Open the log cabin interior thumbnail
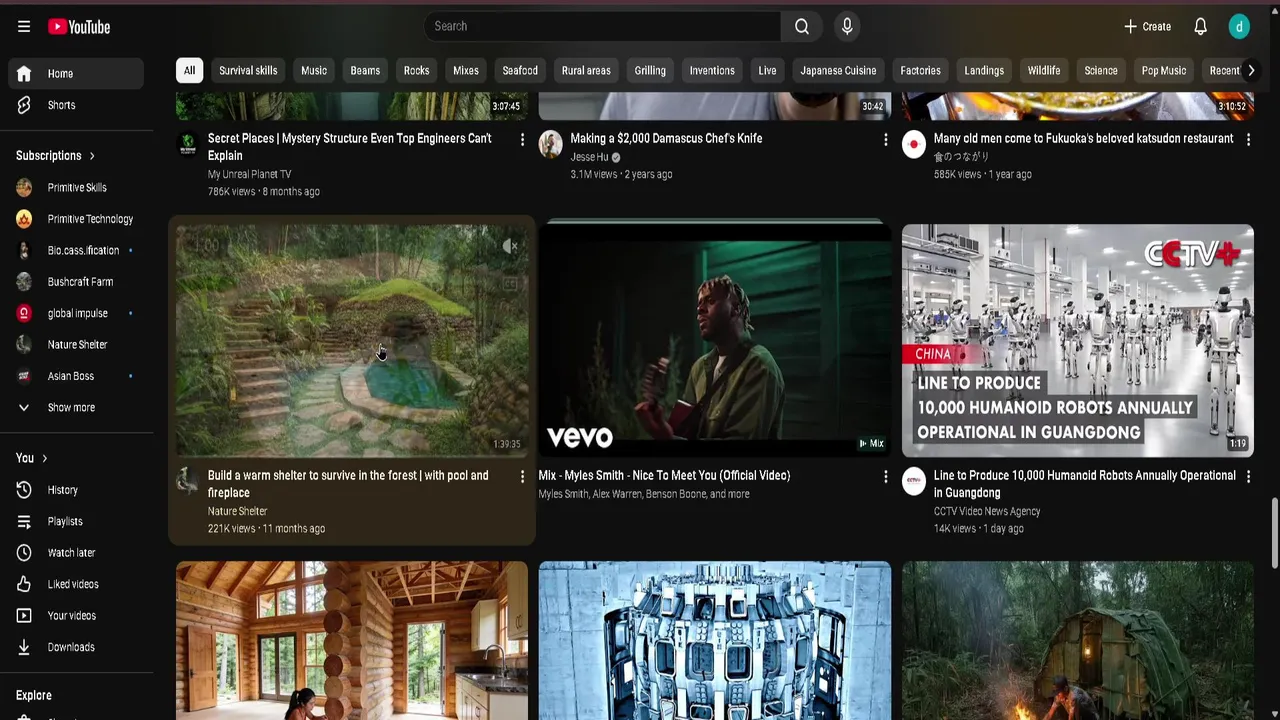This screenshot has height=720, width=1280. click(352, 640)
